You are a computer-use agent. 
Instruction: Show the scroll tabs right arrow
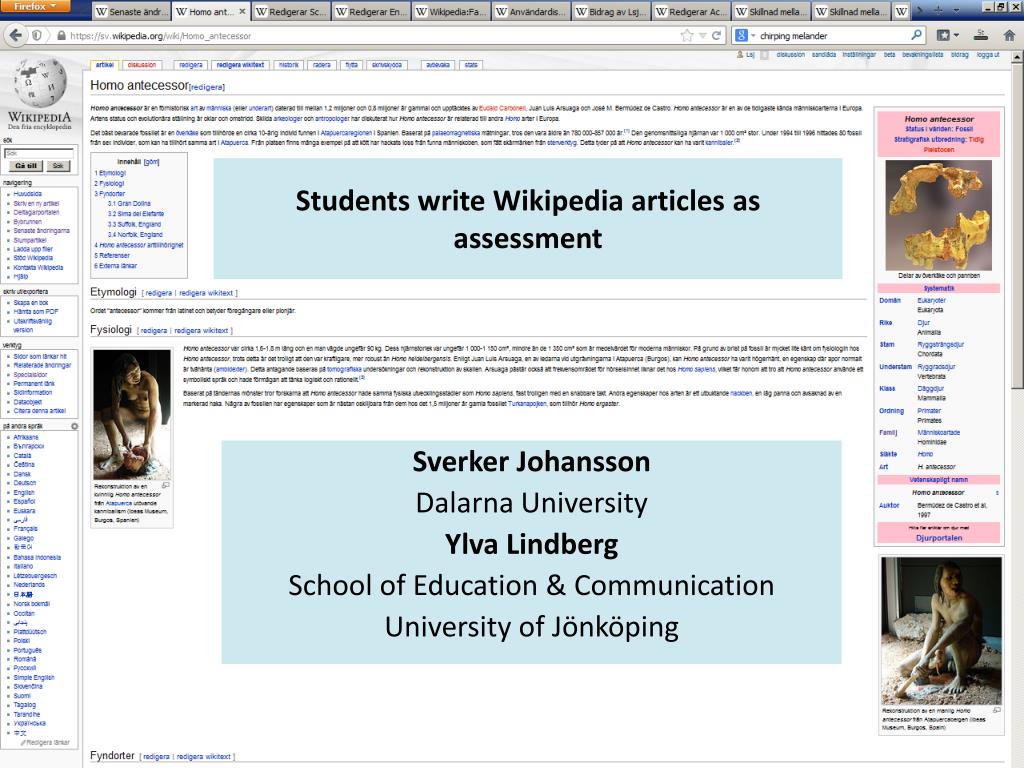921,10
